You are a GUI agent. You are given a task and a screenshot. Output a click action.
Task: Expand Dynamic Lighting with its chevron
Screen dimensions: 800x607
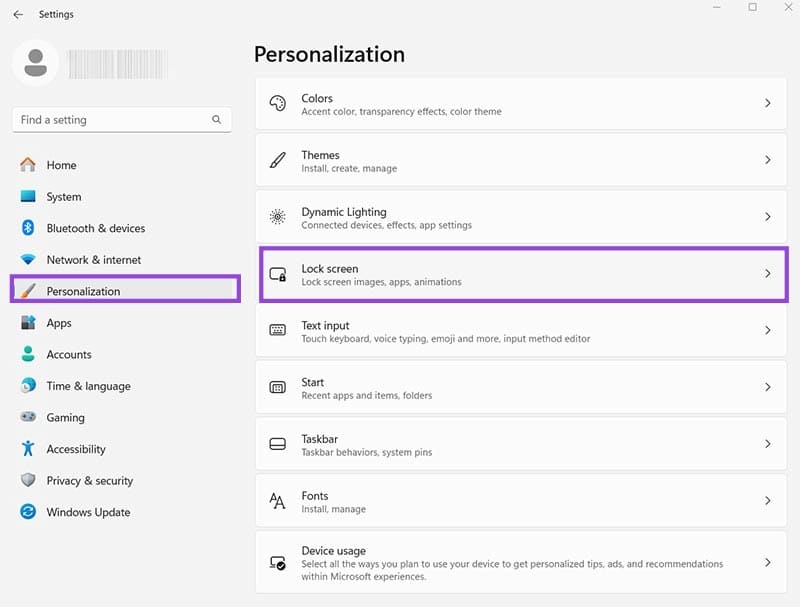[x=768, y=217]
